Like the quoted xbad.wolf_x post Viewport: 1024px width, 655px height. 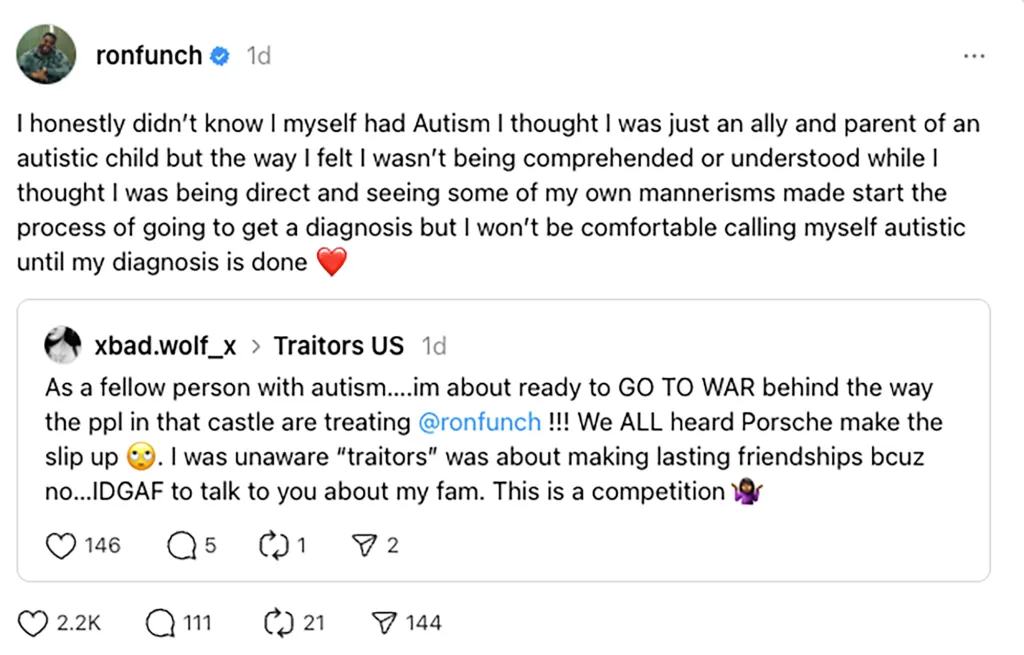(61, 545)
